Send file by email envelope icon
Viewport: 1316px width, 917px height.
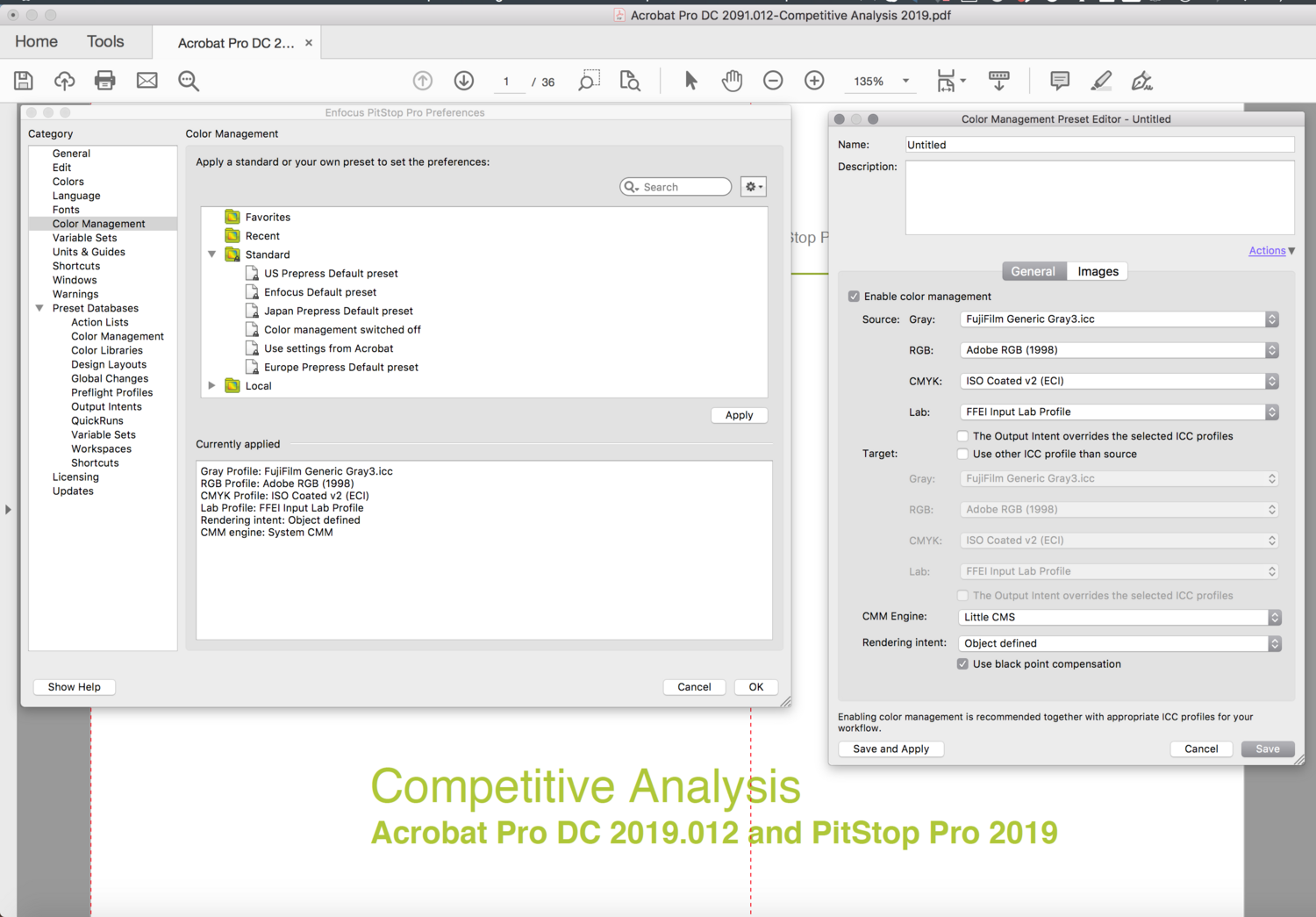click(x=147, y=81)
